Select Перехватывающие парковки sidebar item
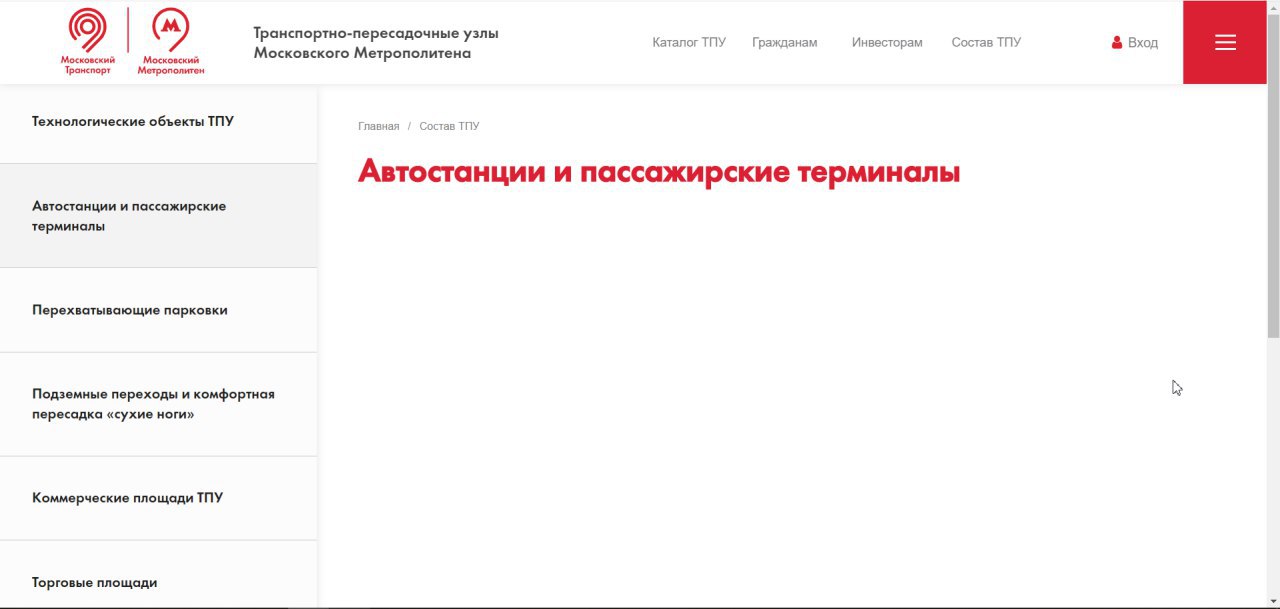 click(x=158, y=310)
